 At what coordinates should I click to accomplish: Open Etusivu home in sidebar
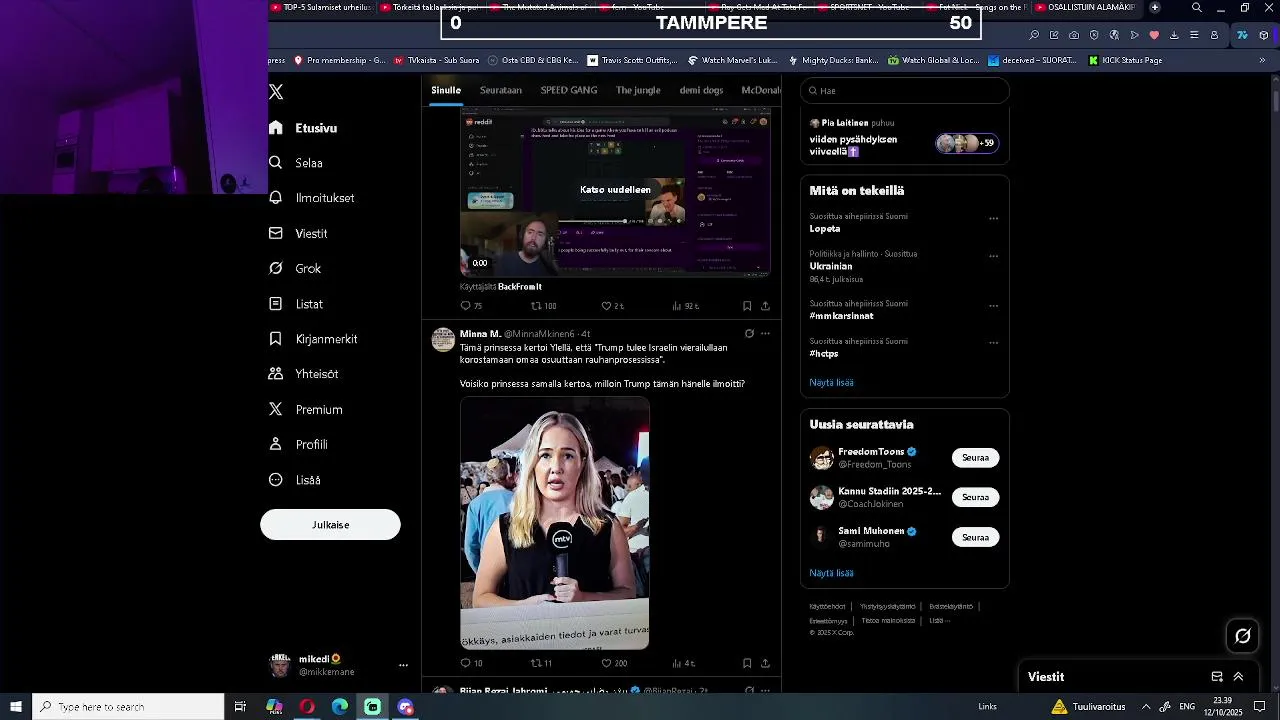pyautogui.click(x=304, y=128)
